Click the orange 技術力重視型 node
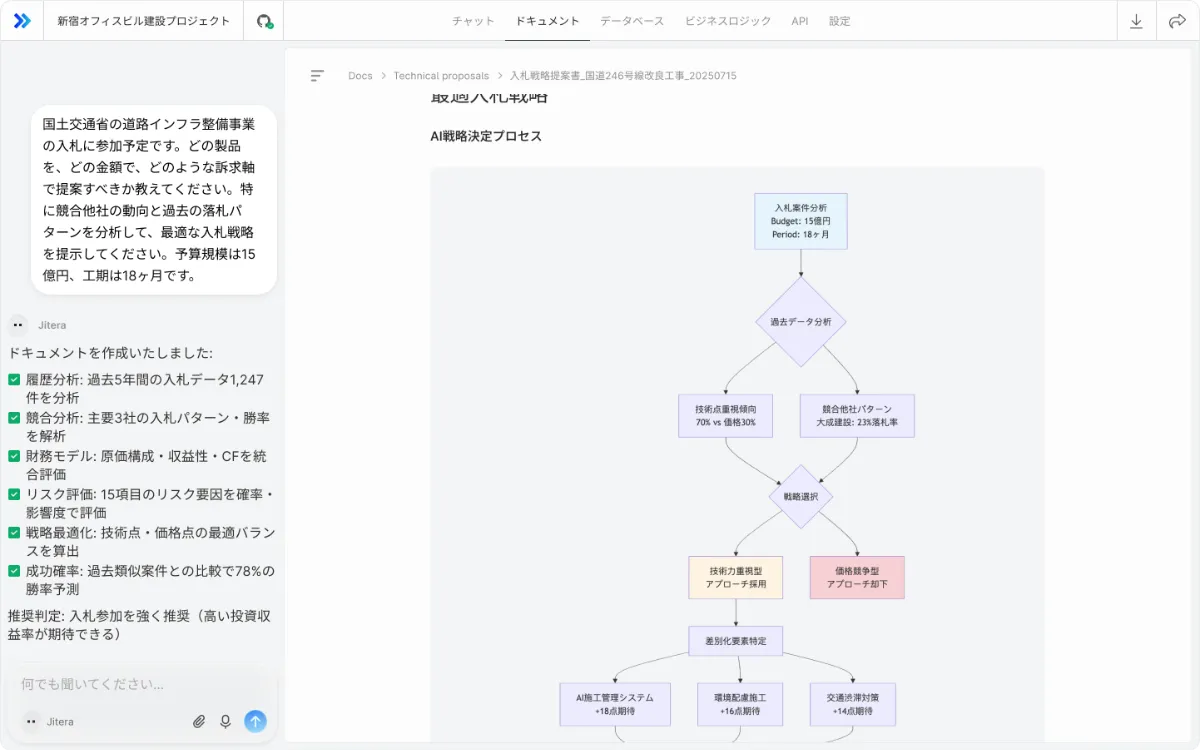Viewport: 1200px width, 750px height. tap(736, 577)
